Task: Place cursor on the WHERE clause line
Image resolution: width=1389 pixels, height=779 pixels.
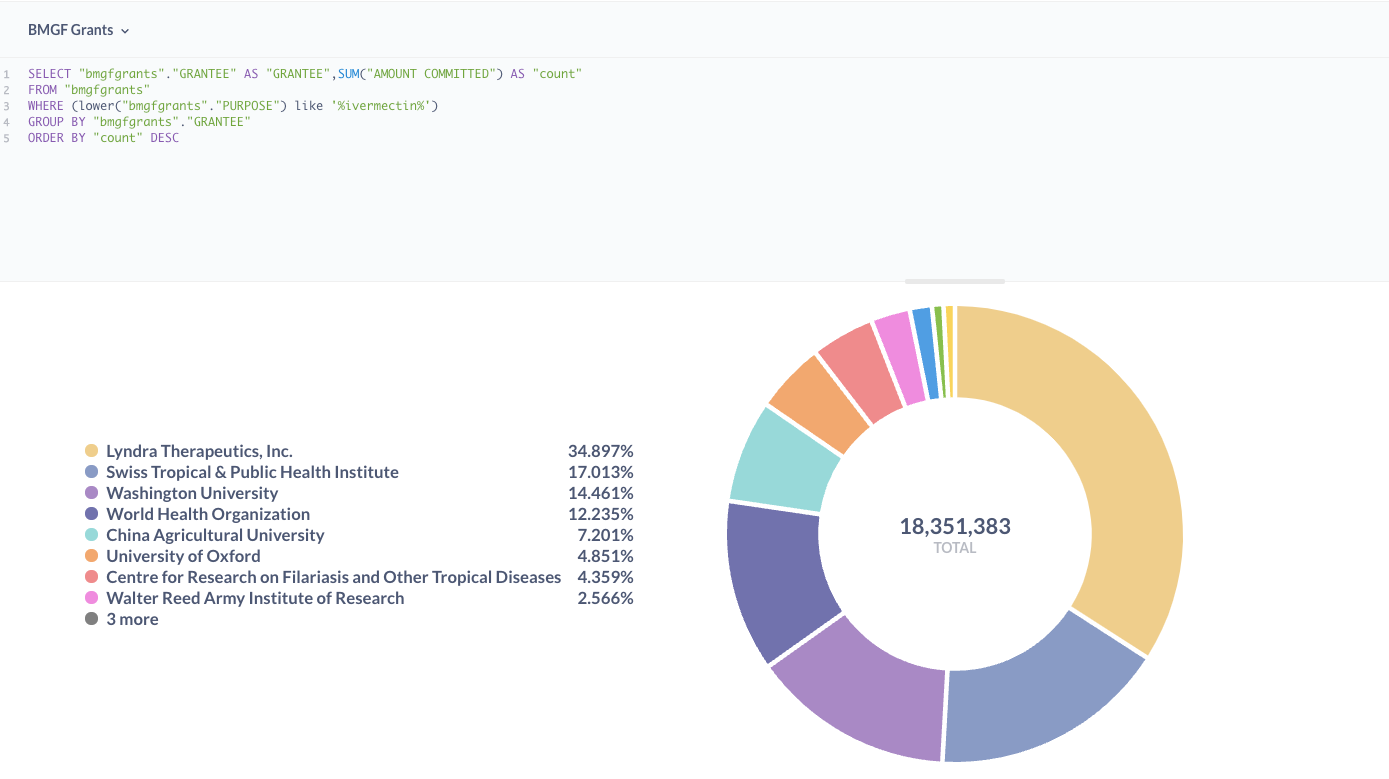Action: coord(232,106)
